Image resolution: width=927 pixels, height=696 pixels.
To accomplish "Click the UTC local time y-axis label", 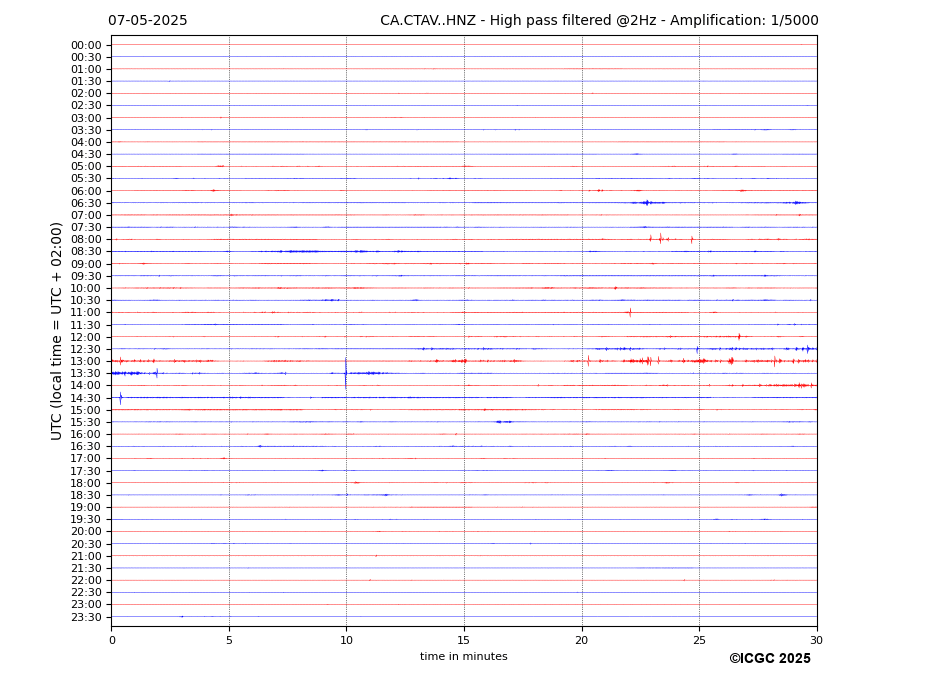I will [x=56, y=331].
